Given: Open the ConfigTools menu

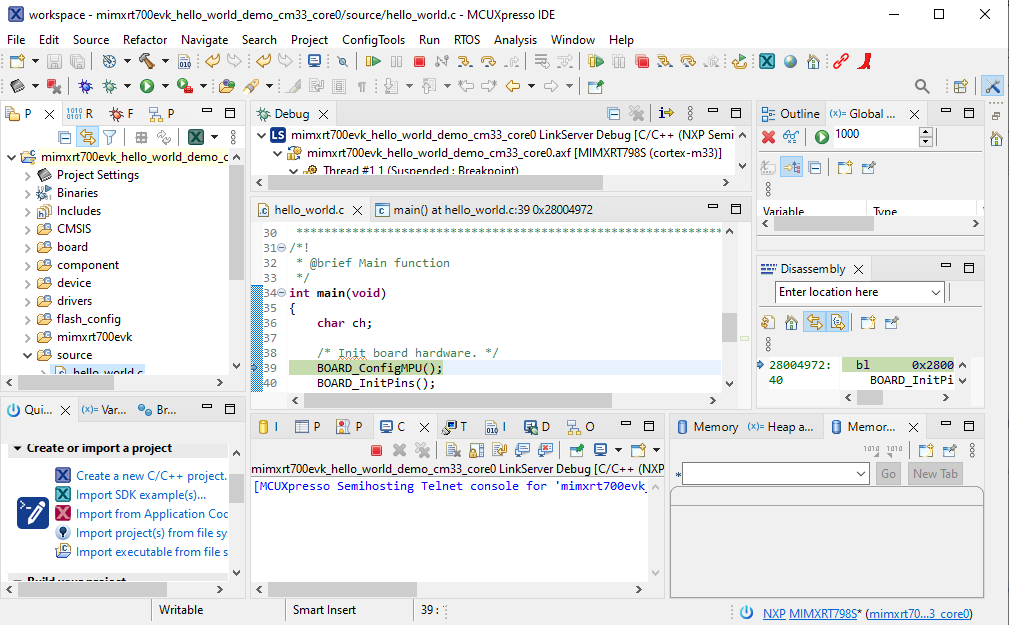Looking at the screenshot, I should (x=373, y=39).
